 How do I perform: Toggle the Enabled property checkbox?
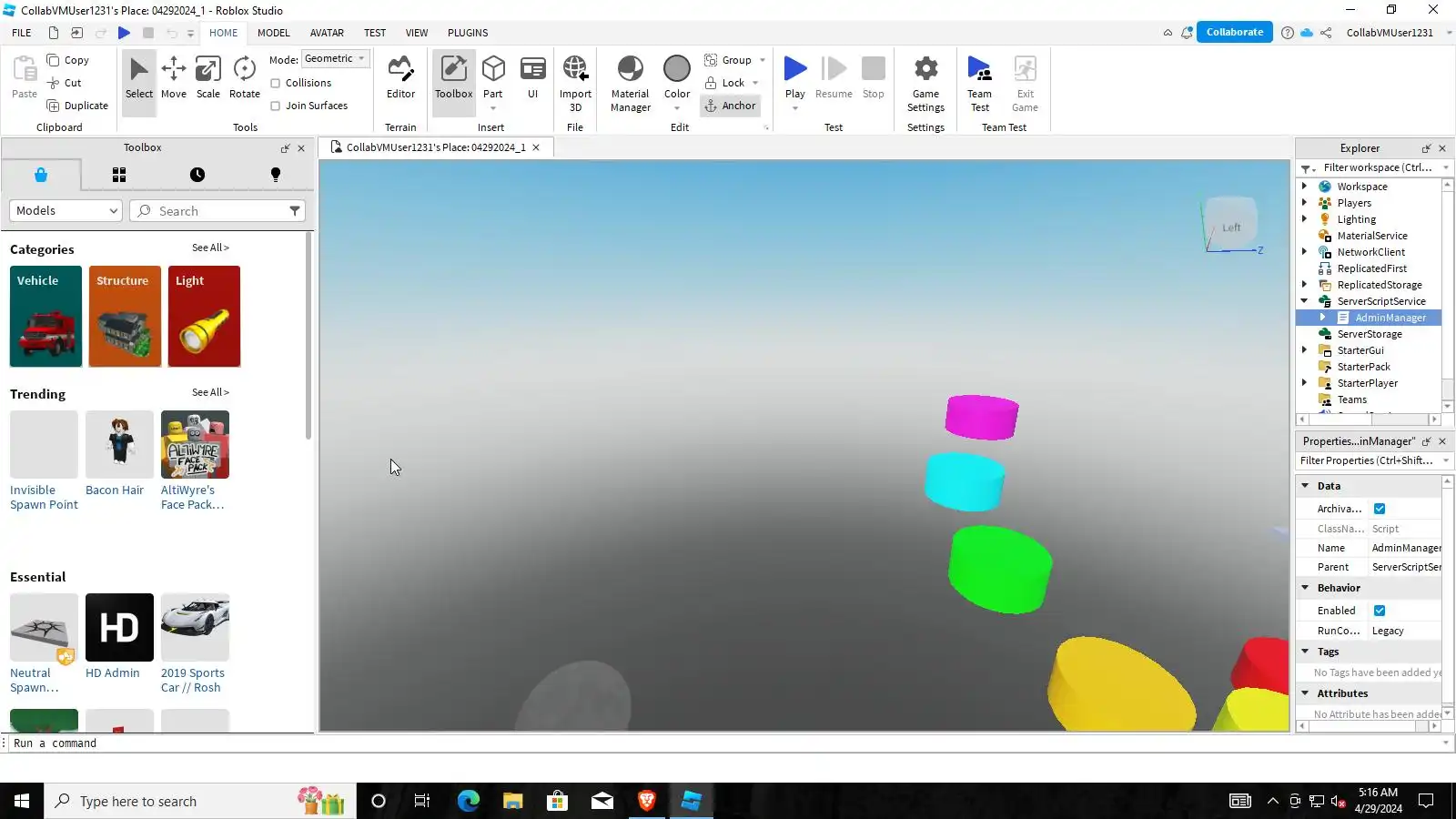(1380, 611)
